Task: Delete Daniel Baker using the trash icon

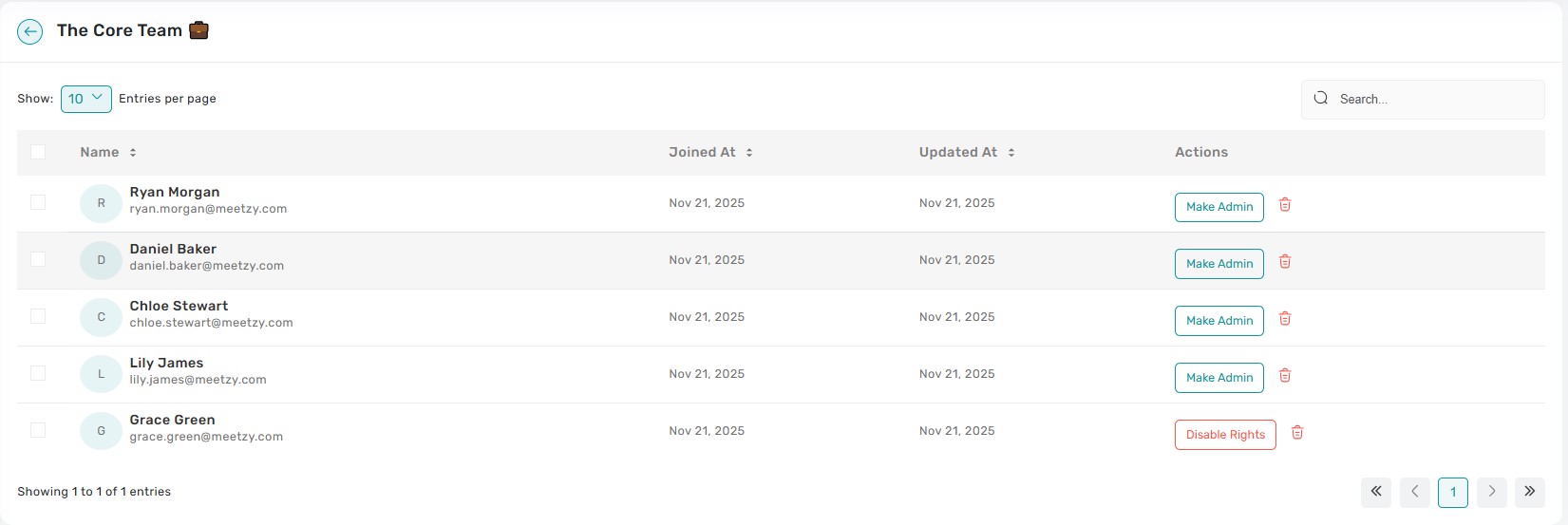Action: coord(1285,262)
